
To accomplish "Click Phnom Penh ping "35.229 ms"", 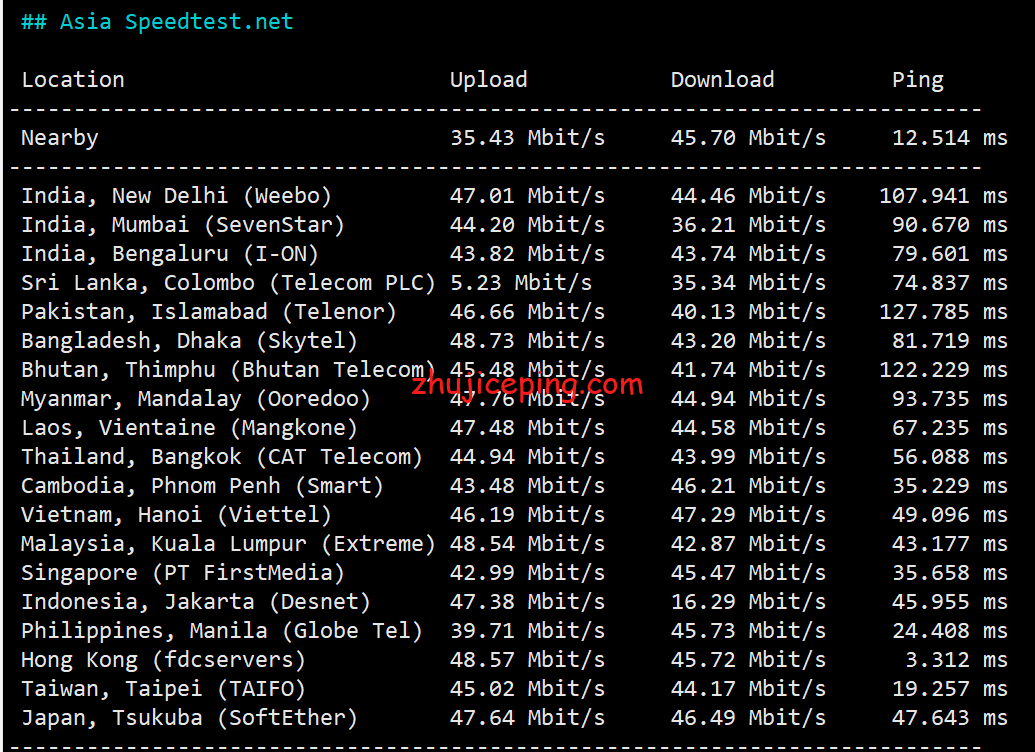I will pyautogui.click(x=950, y=487).
